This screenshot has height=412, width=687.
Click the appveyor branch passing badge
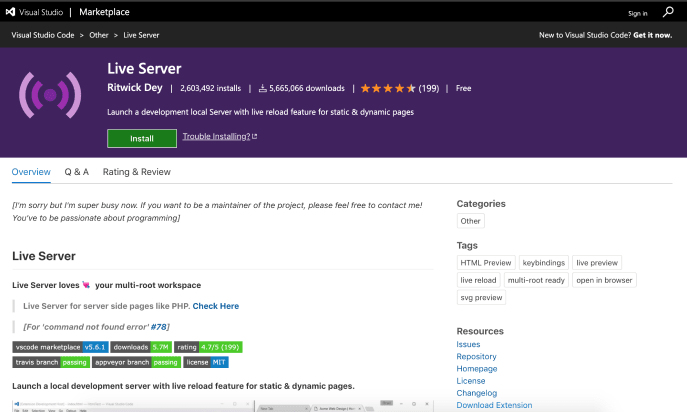136,362
